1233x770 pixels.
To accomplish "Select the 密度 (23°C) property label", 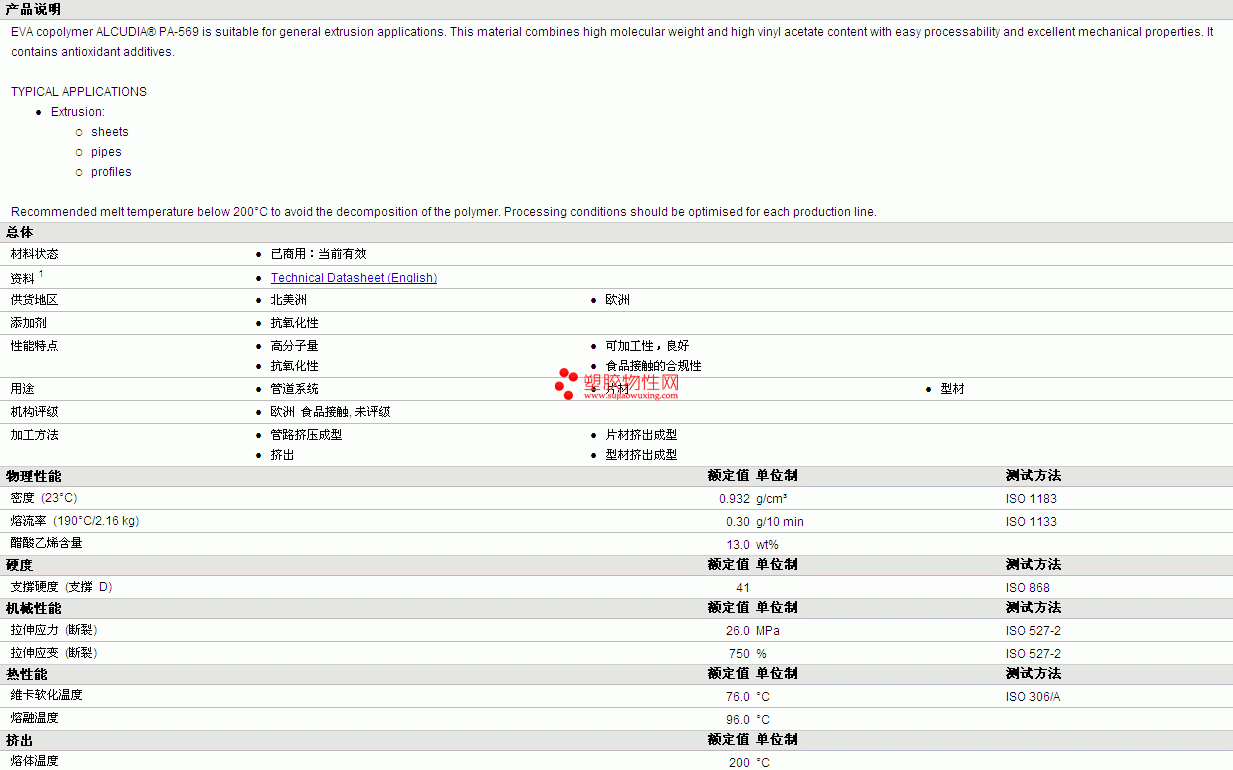I will [44, 498].
